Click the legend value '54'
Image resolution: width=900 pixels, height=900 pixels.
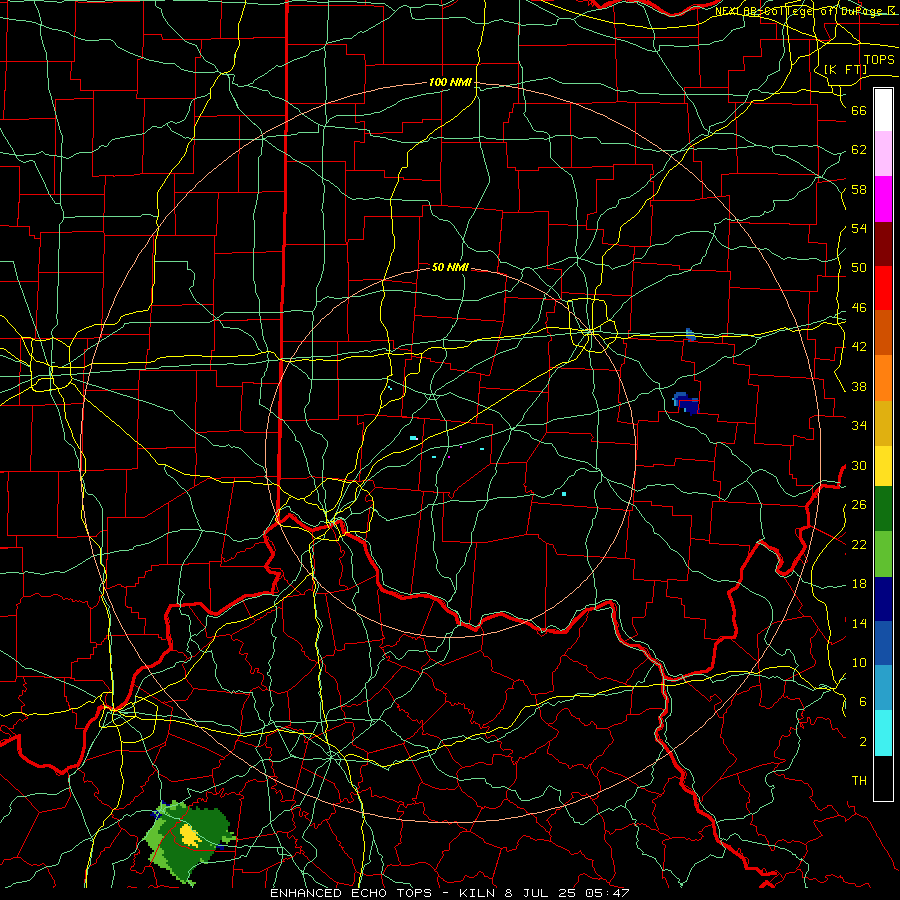coord(859,228)
